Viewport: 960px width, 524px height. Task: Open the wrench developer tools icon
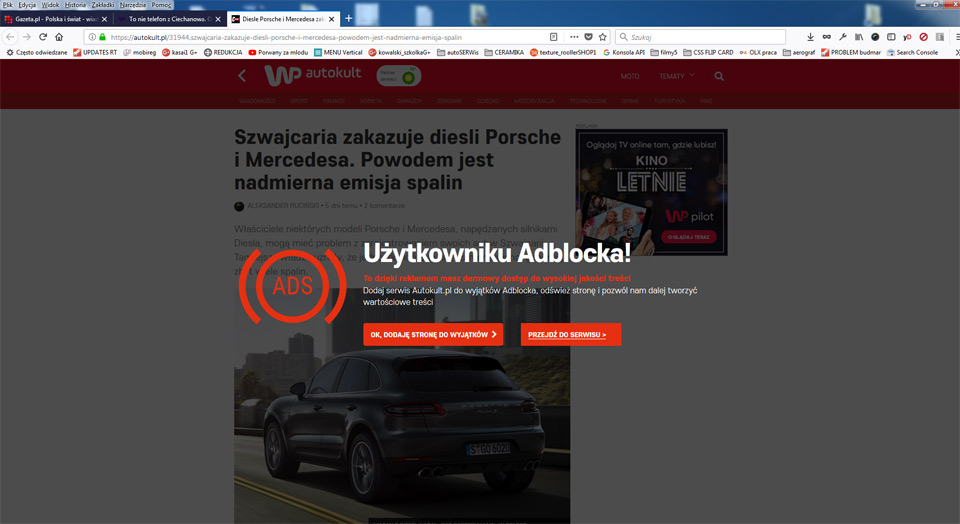point(842,37)
